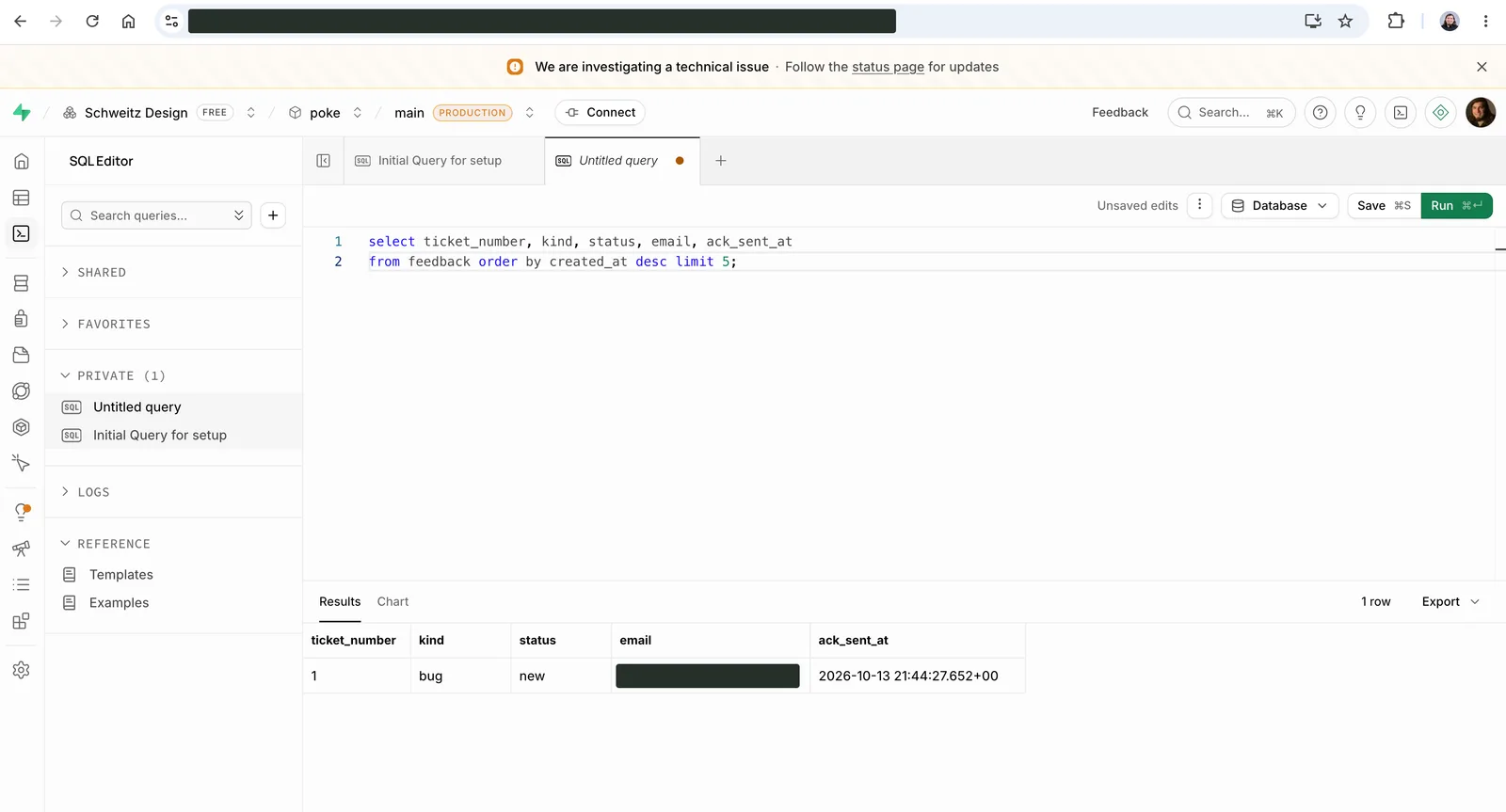The width and height of the screenshot is (1506, 812).
Task: Collapse the sidebar panel toggle icon
Action: pyautogui.click(x=324, y=161)
